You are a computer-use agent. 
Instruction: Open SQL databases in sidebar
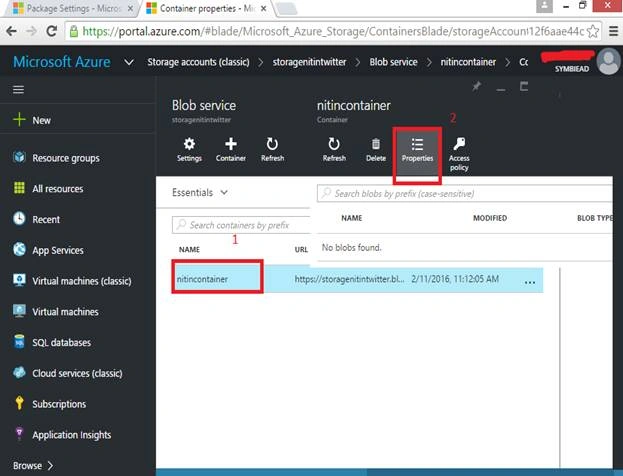pyautogui.click(x=52, y=342)
